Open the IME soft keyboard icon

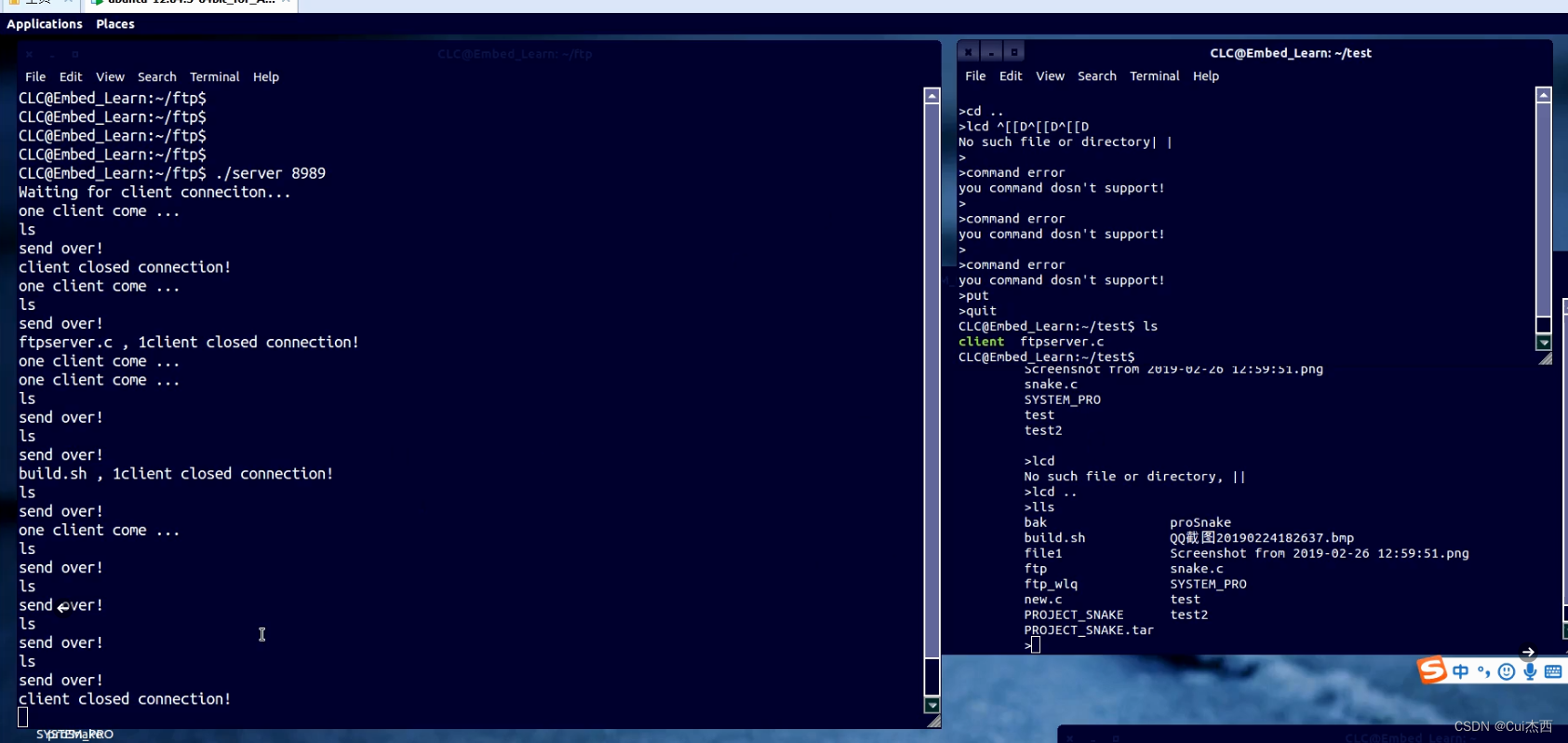(x=1553, y=672)
